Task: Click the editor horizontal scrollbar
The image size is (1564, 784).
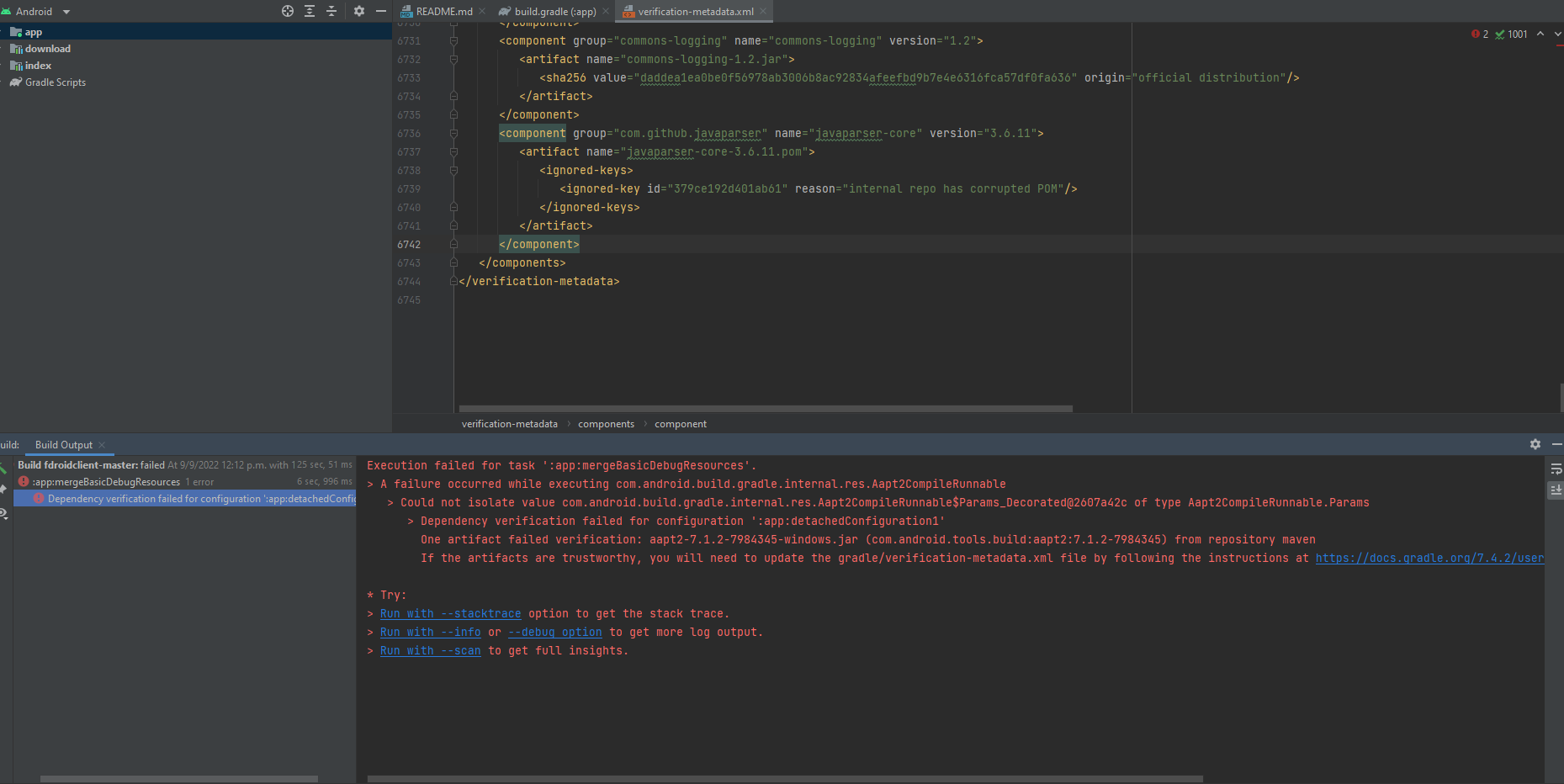Action: 764,409
